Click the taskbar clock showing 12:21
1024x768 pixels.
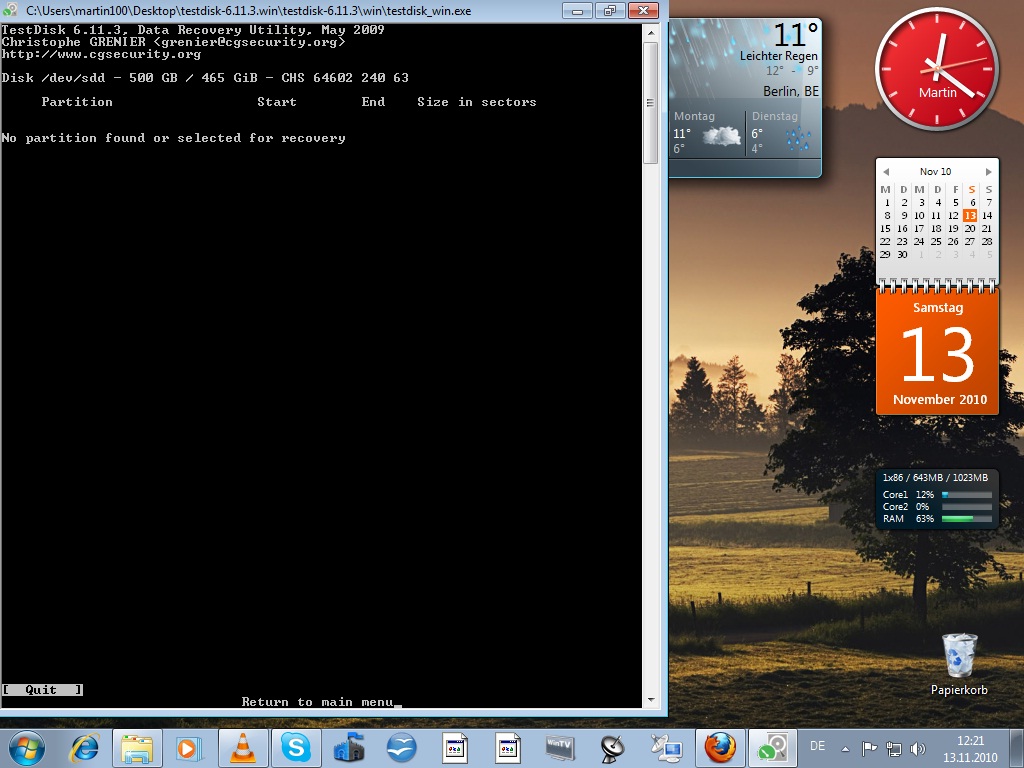[x=970, y=749]
